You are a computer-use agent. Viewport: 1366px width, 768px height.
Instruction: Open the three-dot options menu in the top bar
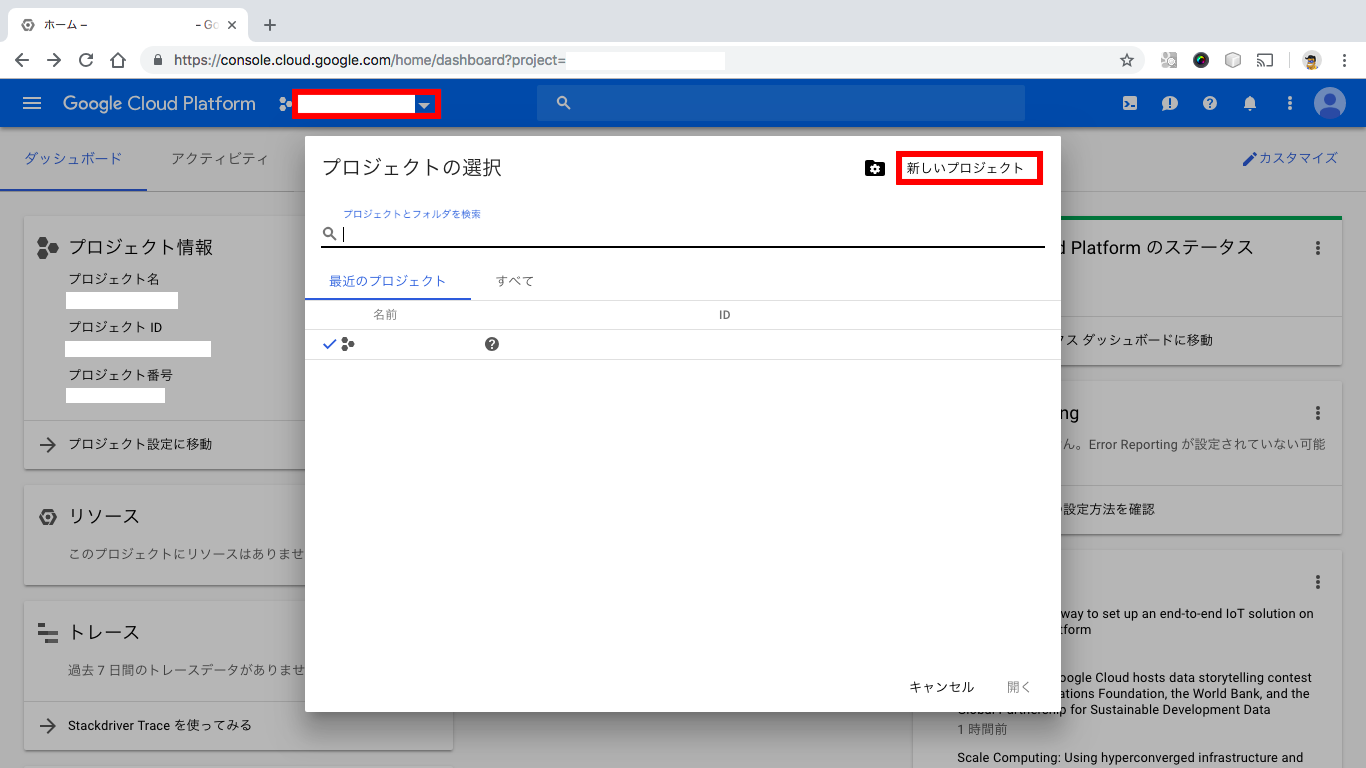click(x=1289, y=102)
